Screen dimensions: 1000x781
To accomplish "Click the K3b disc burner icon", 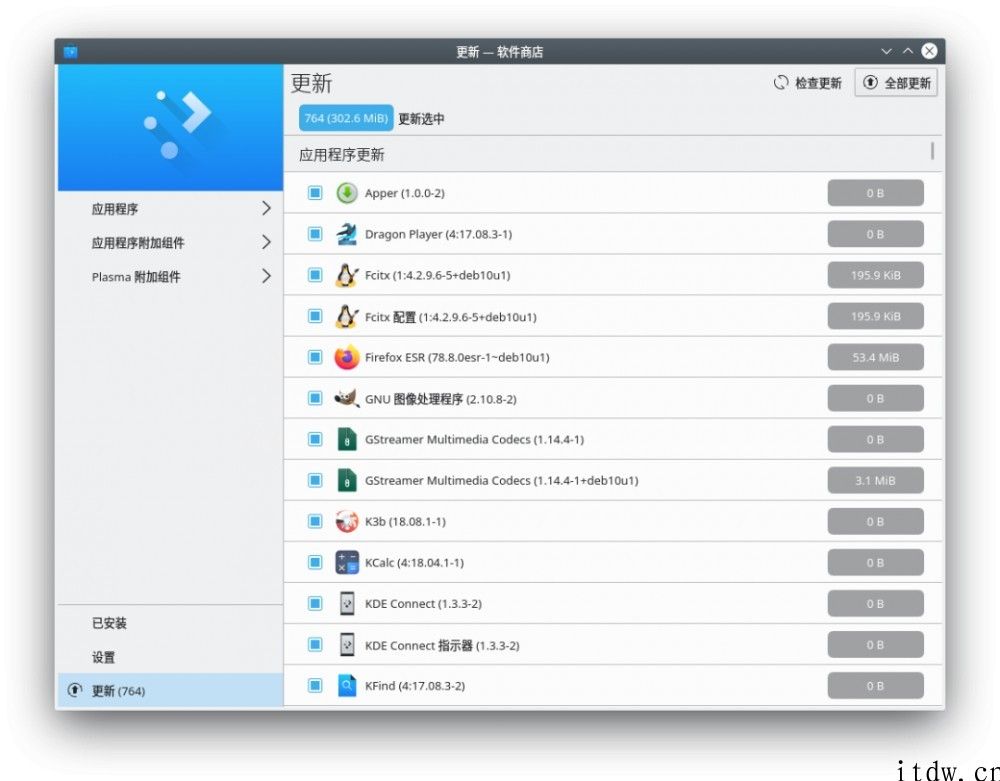I will click(346, 522).
